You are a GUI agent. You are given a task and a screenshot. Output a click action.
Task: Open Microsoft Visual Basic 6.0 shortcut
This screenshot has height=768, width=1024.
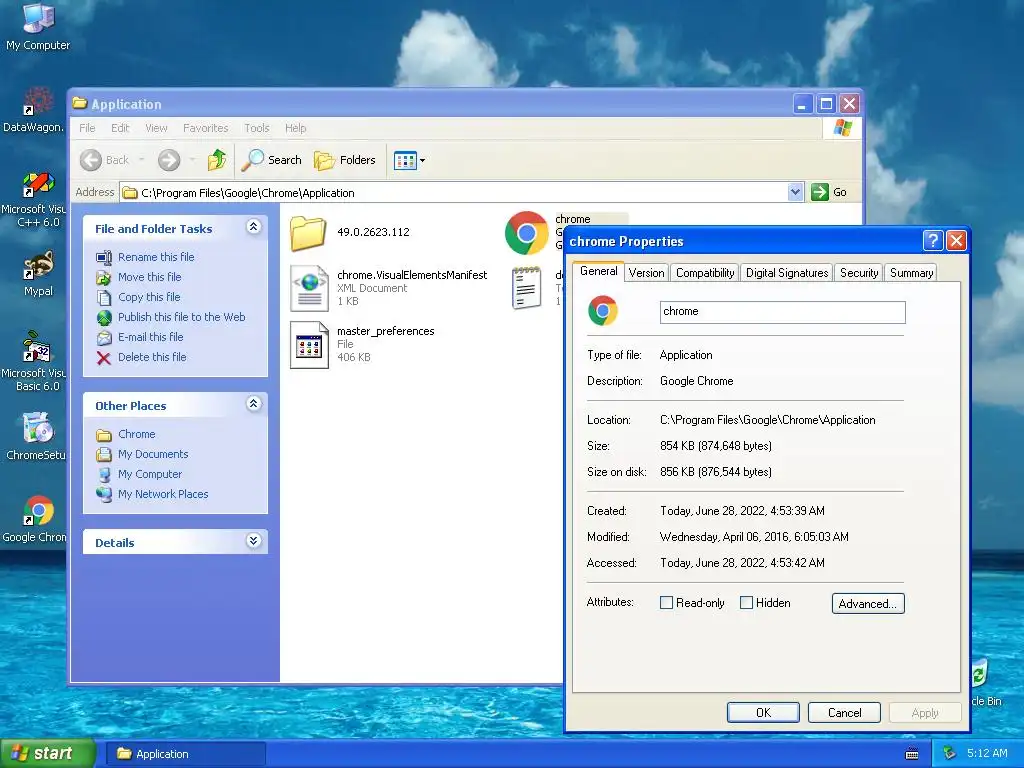point(34,362)
